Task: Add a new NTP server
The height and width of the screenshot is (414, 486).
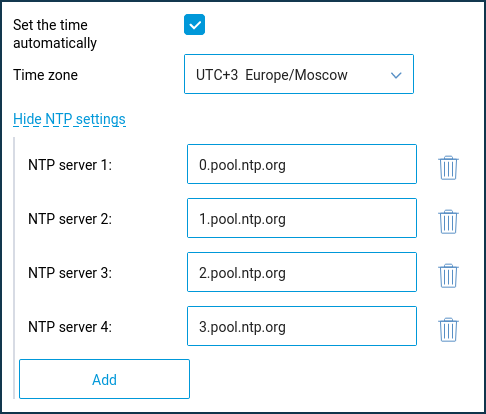Action: pyautogui.click(x=104, y=379)
